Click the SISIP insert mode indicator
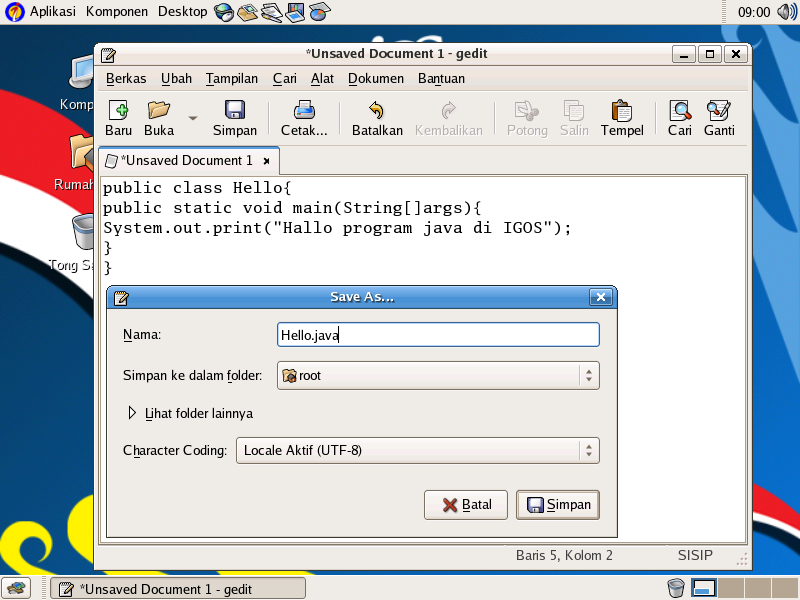This screenshot has height=600, width=800. coord(695,555)
